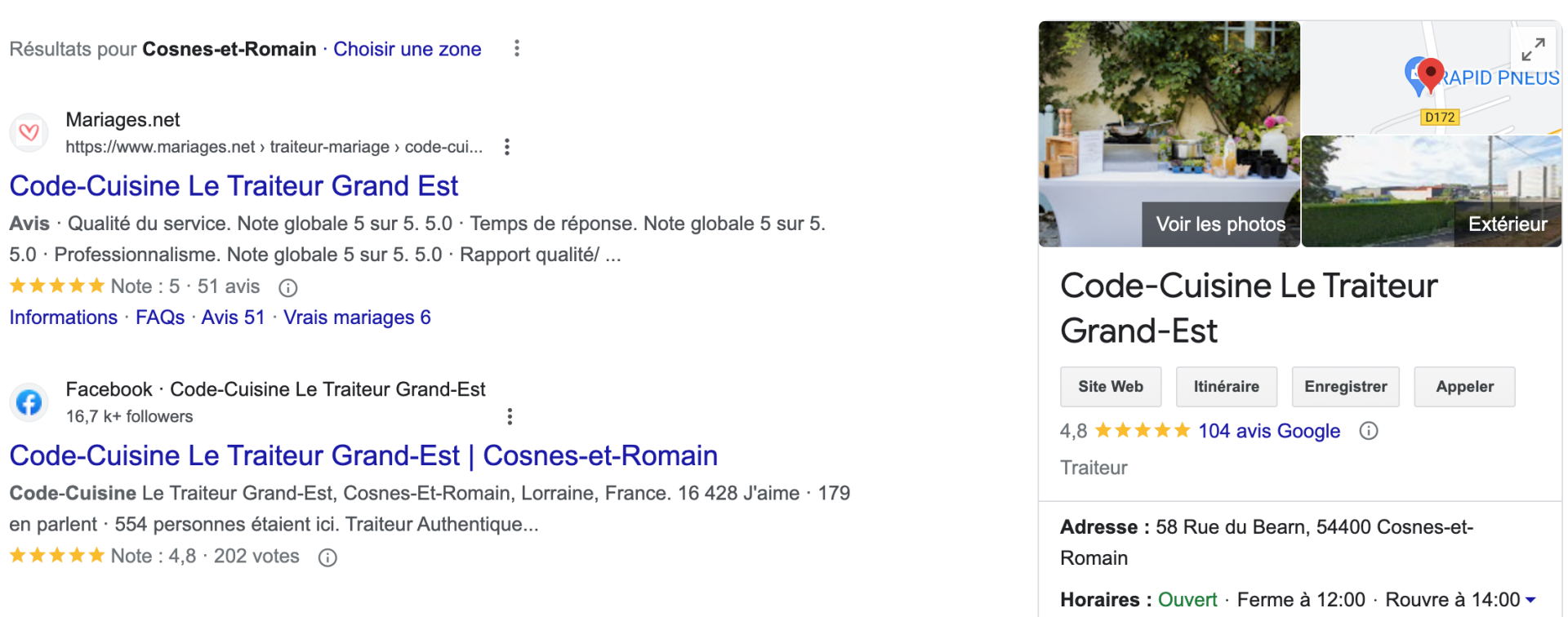Image resolution: width=1568 pixels, height=617 pixels.
Task: Click the Site Web button
Action: pyautogui.click(x=1111, y=387)
